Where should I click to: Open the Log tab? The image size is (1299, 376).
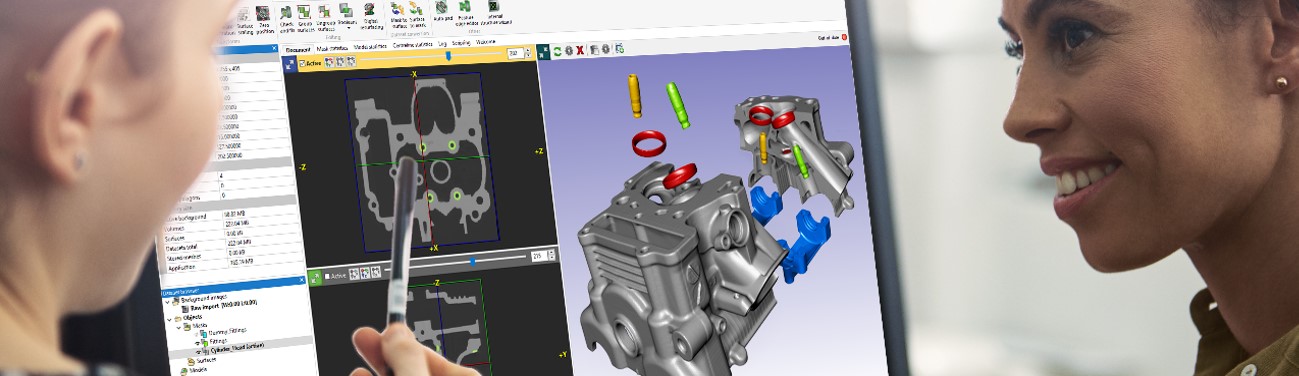[442, 44]
